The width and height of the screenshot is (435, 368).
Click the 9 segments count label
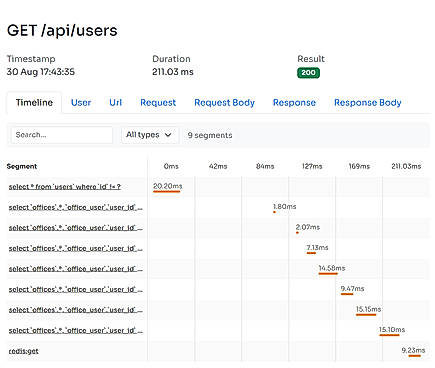[x=210, y=135]
